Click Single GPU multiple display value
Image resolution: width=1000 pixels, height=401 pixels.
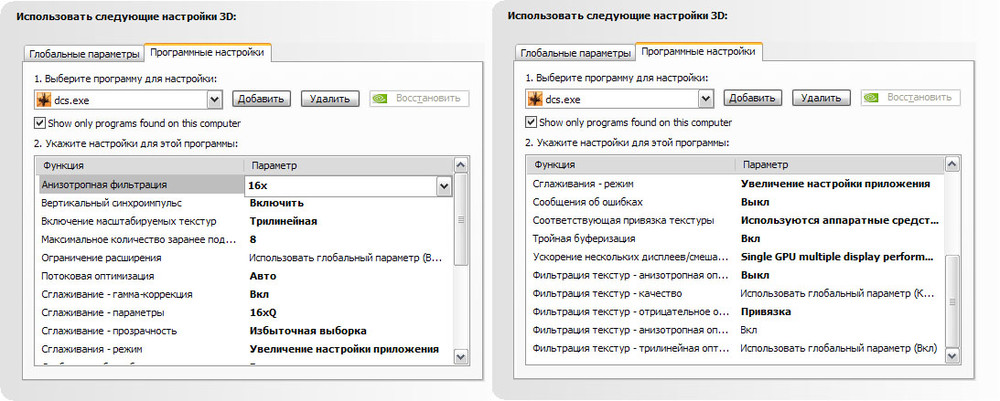pyautogui.click(x=837, y=257)
